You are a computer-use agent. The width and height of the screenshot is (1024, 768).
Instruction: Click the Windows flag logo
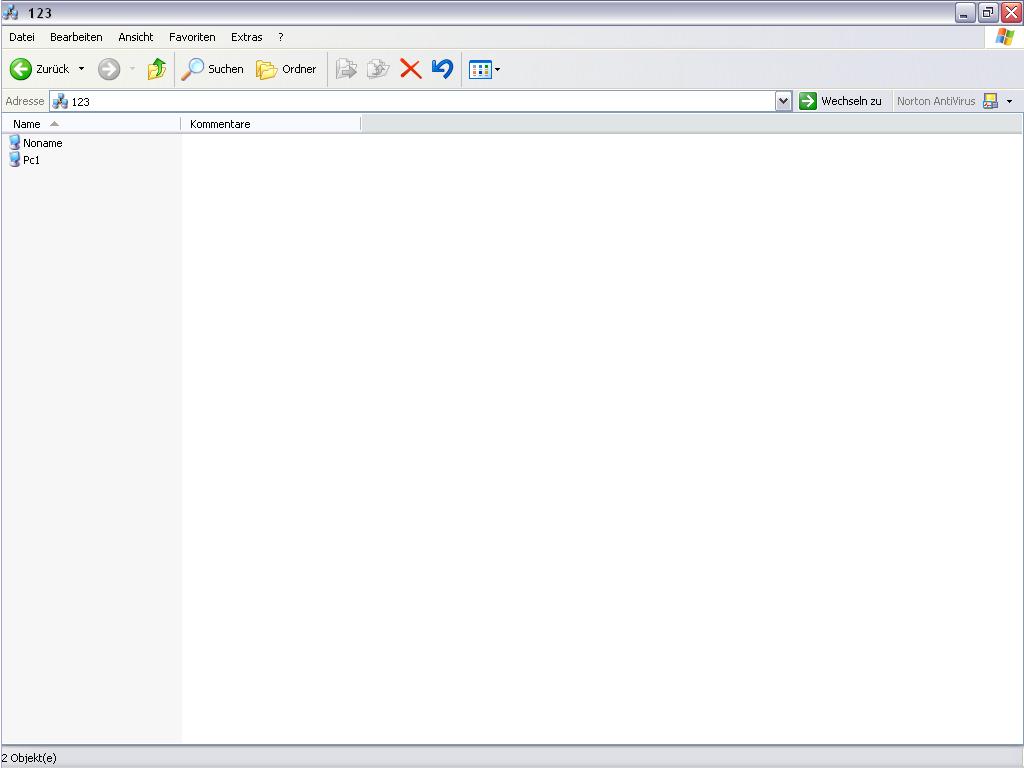[1004, 37]
